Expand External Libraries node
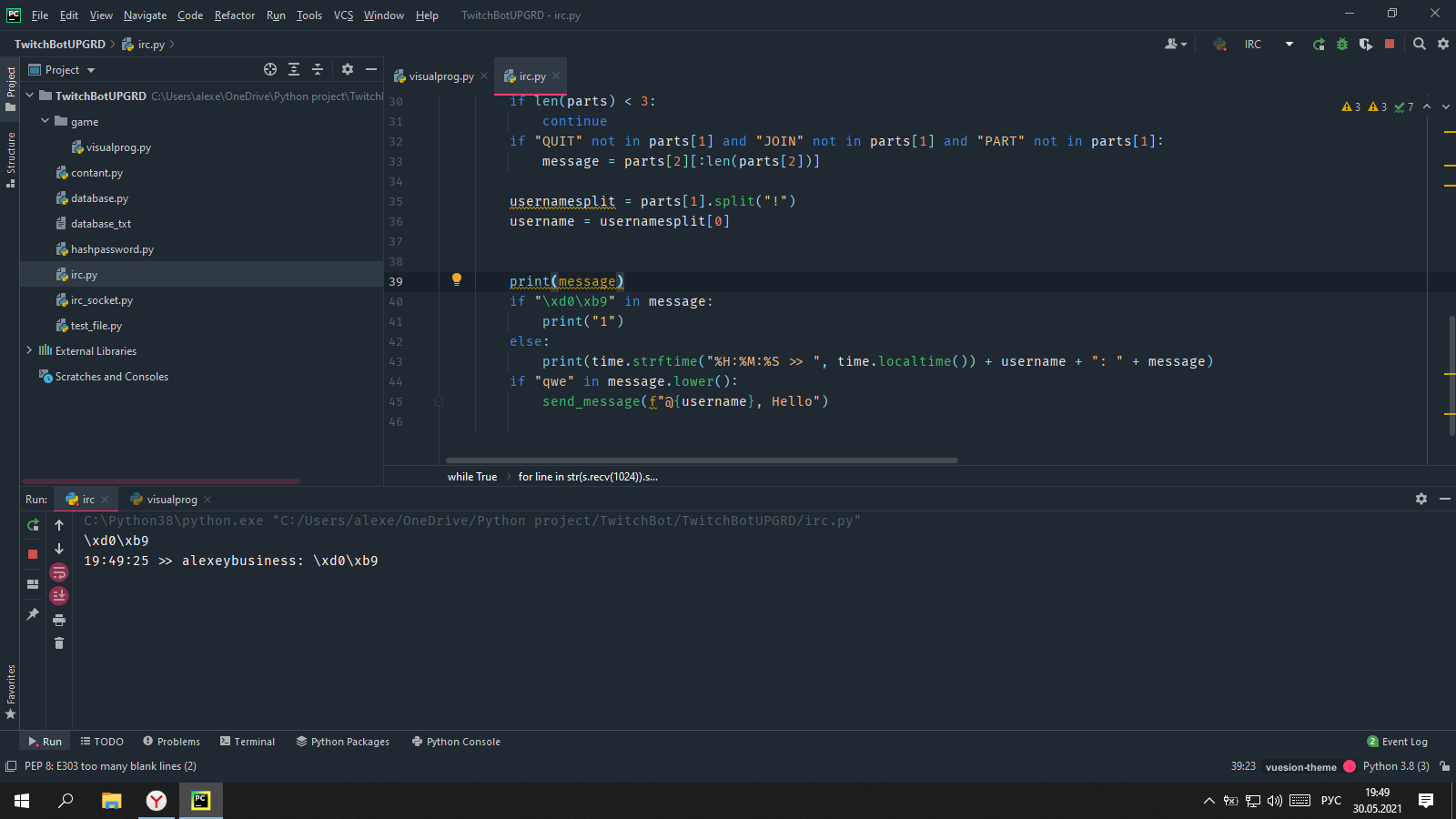 [x=29, y=350]
